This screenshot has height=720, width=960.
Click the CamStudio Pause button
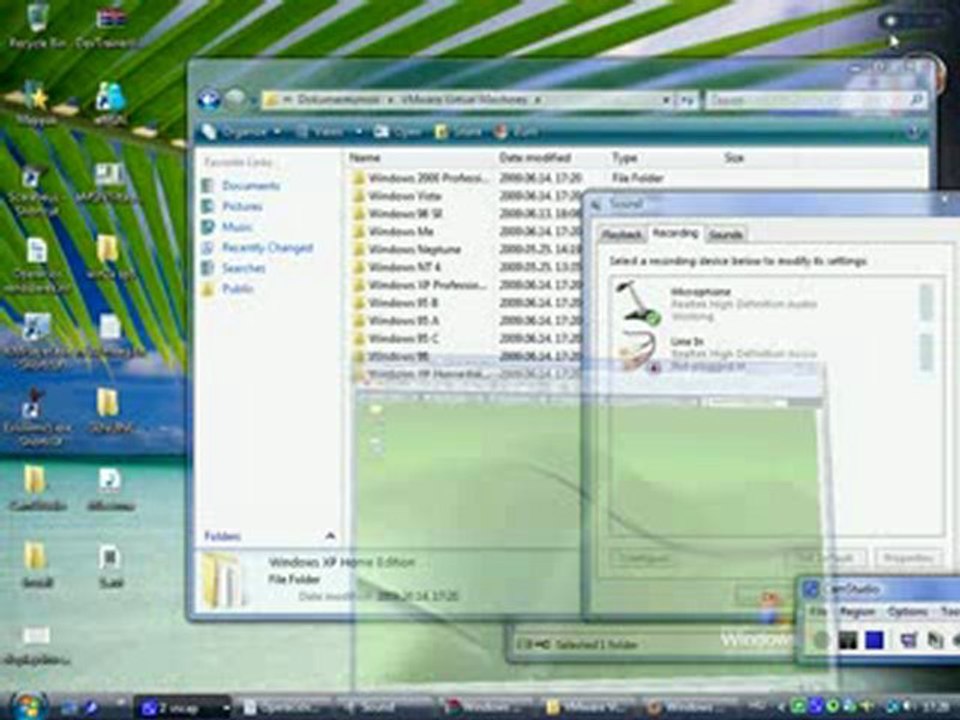(x=848, y=640)
